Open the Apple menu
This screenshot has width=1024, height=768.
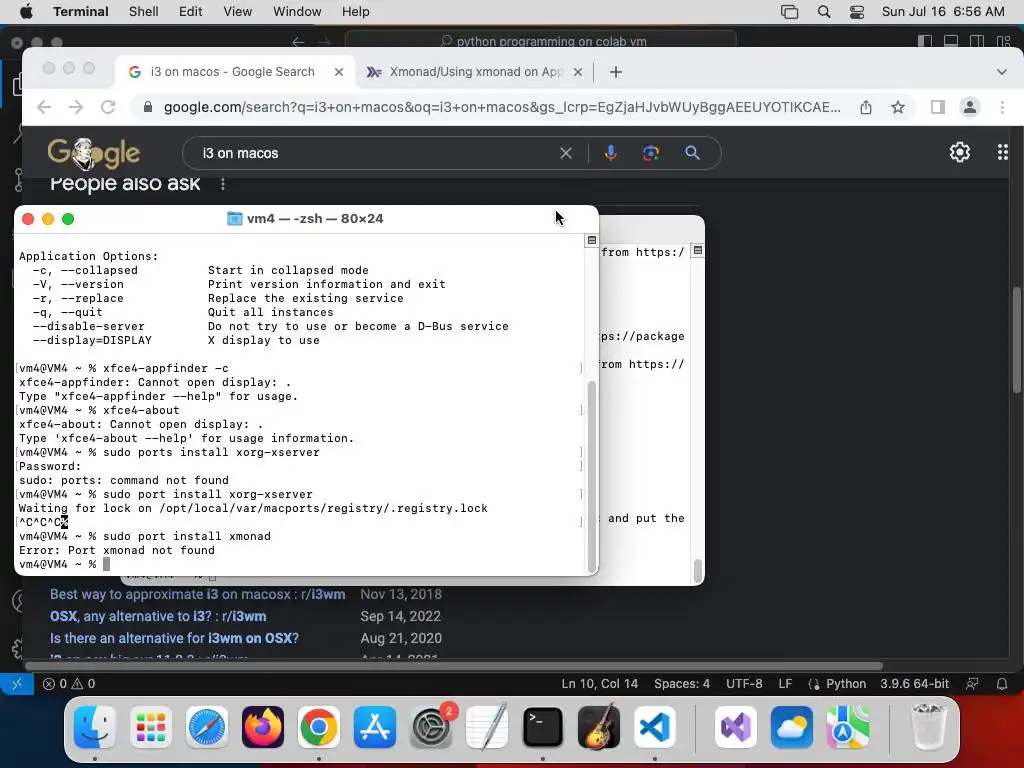(x=26, y=11)
